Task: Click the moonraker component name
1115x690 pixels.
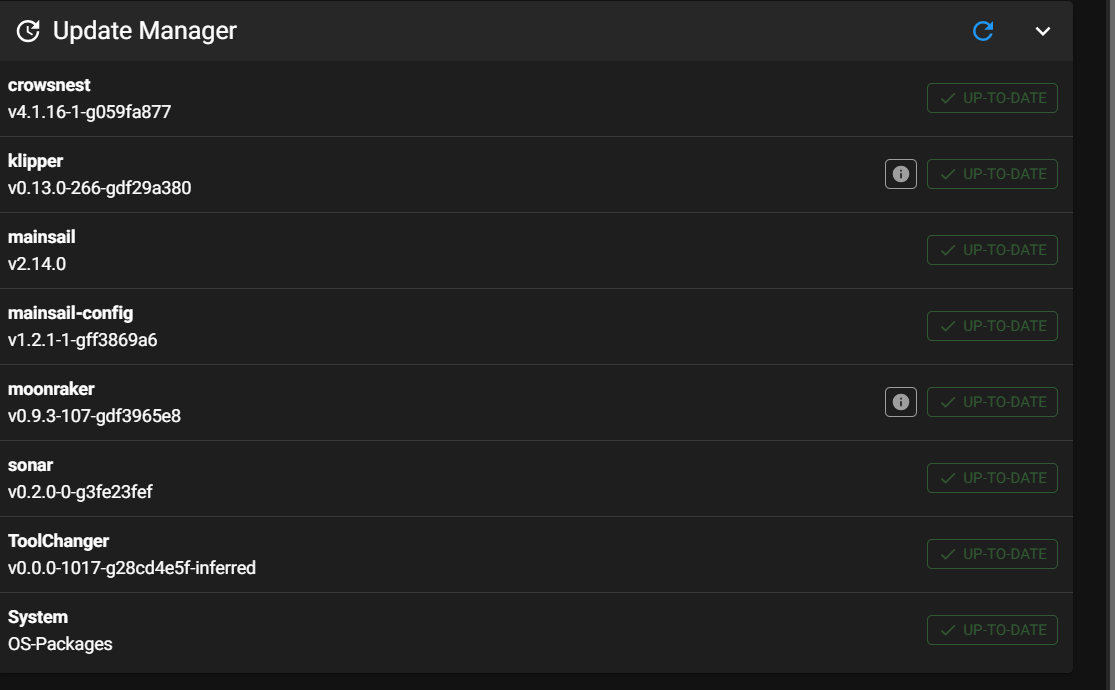Action: coord(51,389)
